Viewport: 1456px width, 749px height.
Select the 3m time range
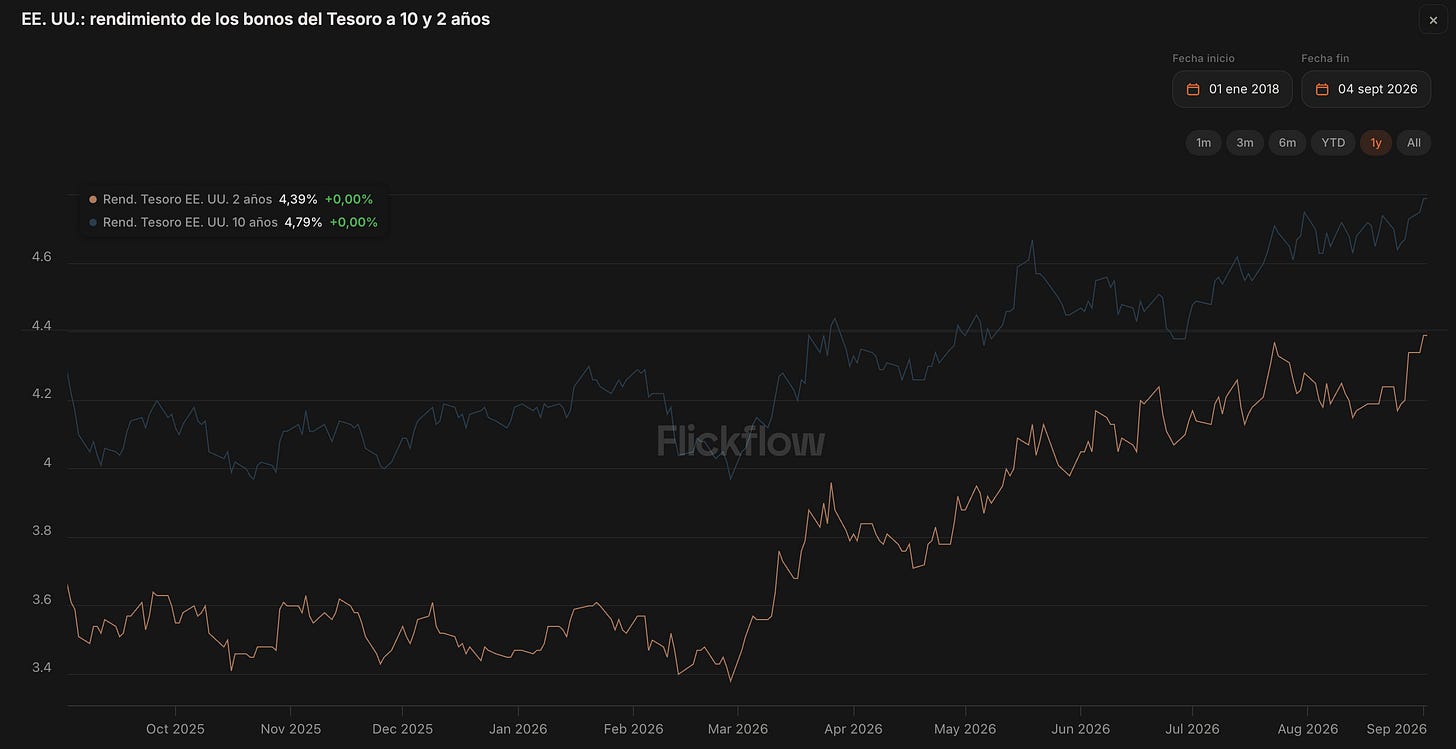[1245, 143]
